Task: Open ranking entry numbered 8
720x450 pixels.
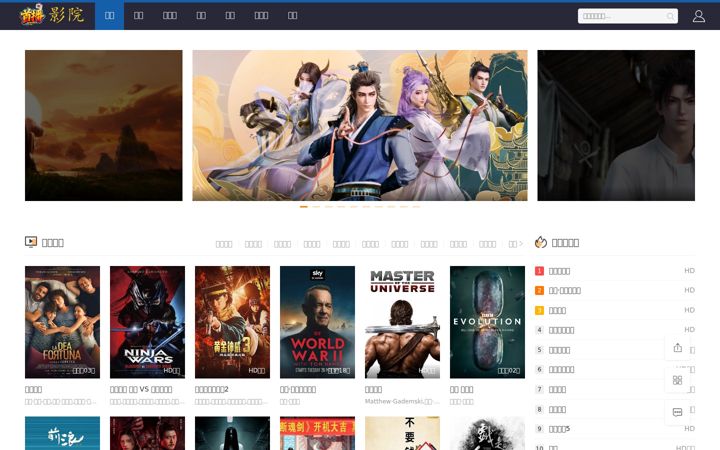Action: [x=615, y=409]
